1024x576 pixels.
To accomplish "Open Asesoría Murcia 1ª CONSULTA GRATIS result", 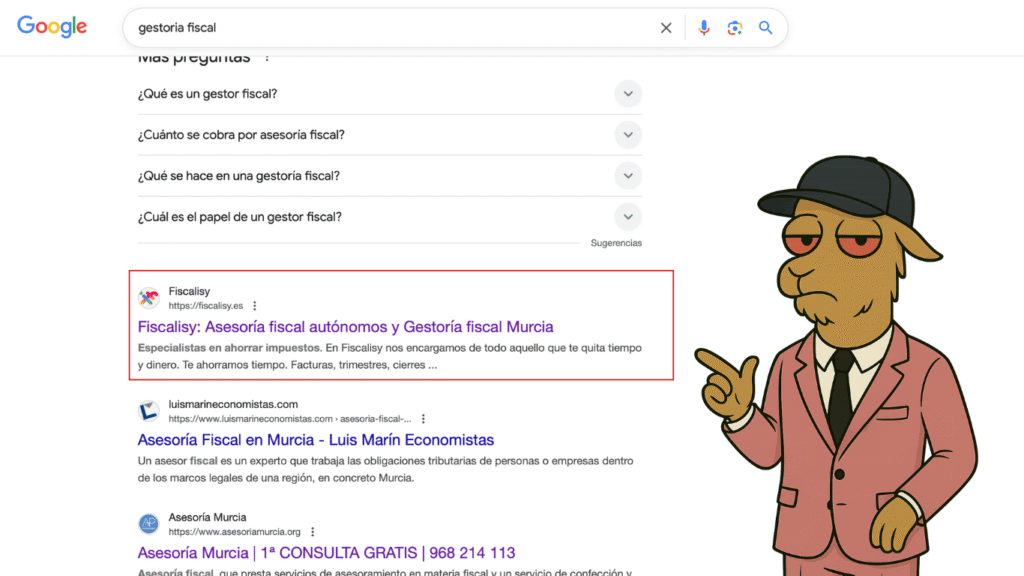I will click(327, 552).
